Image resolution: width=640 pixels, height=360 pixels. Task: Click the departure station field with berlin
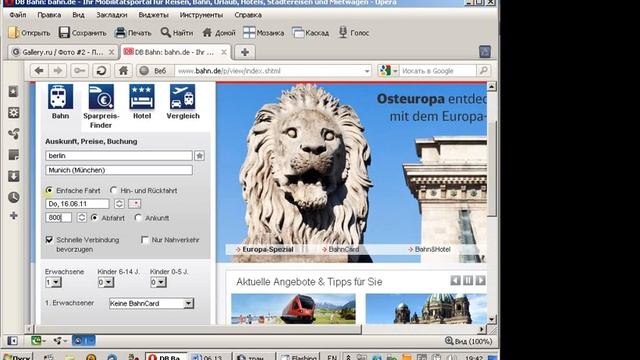[119, 156]
